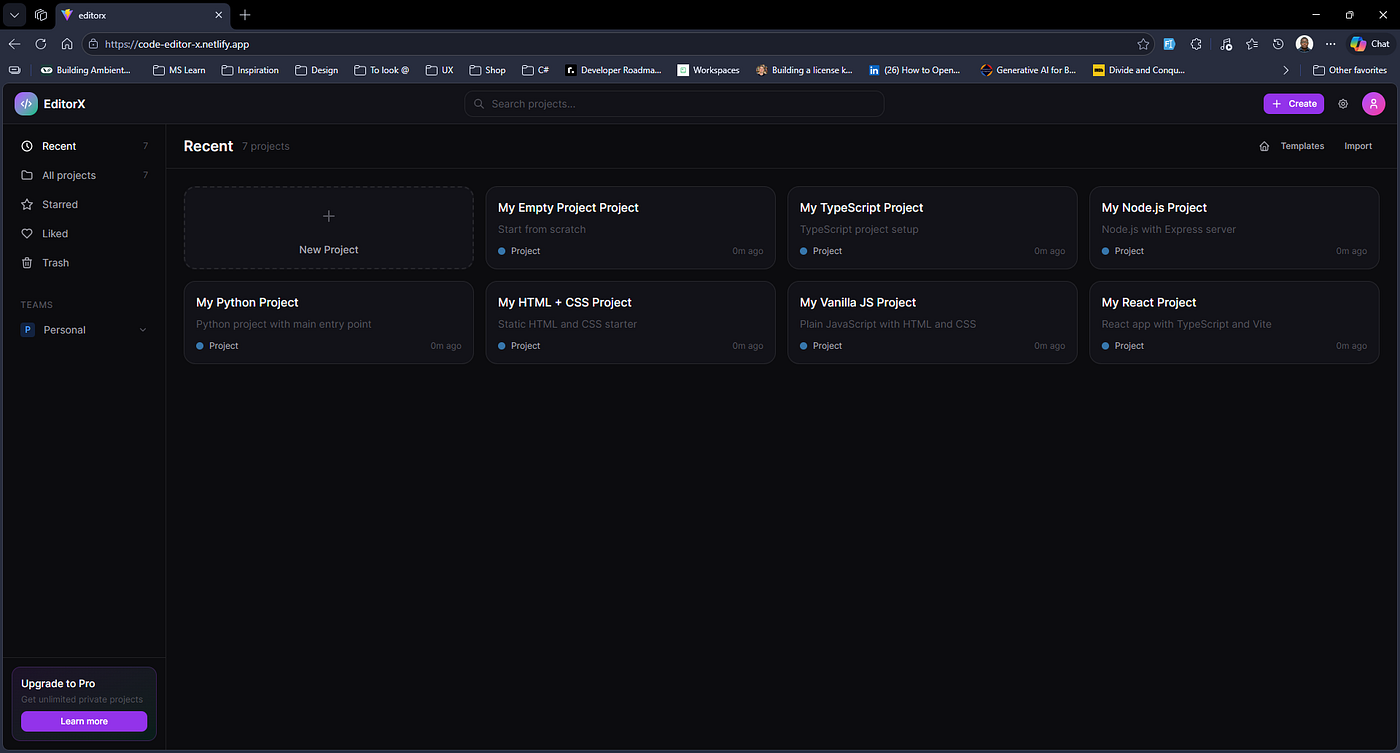
Task: Open the blue FI extension icon
Action: (x=1169, y=44)
